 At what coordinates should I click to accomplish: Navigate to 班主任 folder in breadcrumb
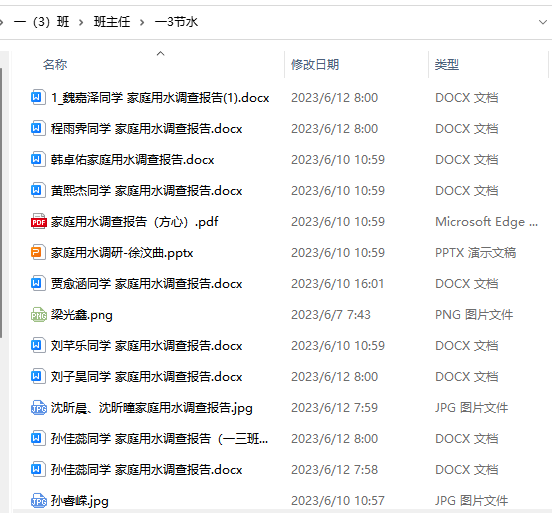[112, 22]
